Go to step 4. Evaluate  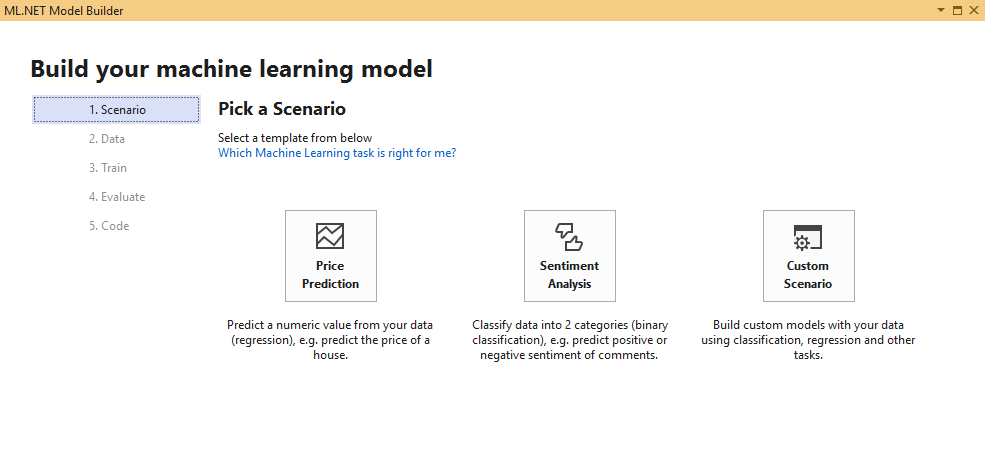pyautogui.click(x=117, y=197)
